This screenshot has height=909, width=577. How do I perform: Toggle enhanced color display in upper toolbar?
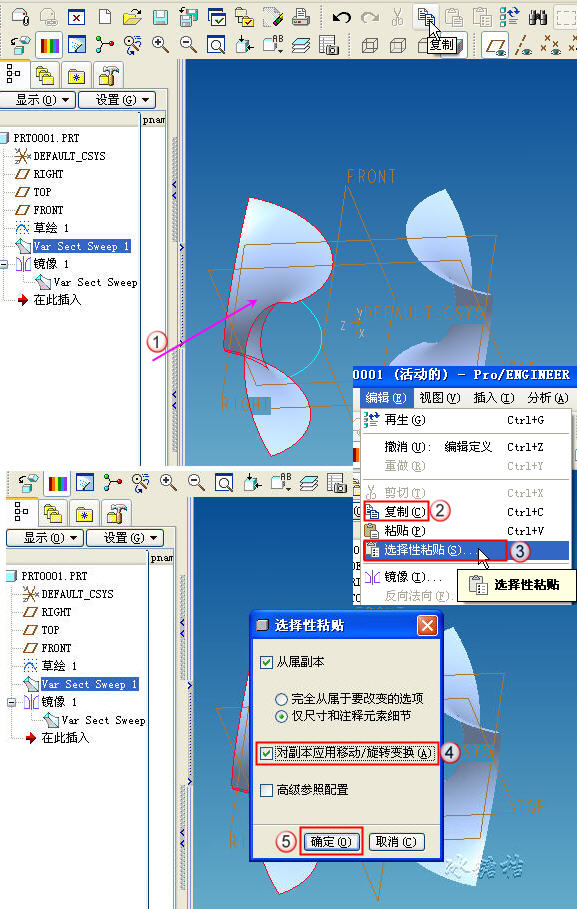click(49, 45)
